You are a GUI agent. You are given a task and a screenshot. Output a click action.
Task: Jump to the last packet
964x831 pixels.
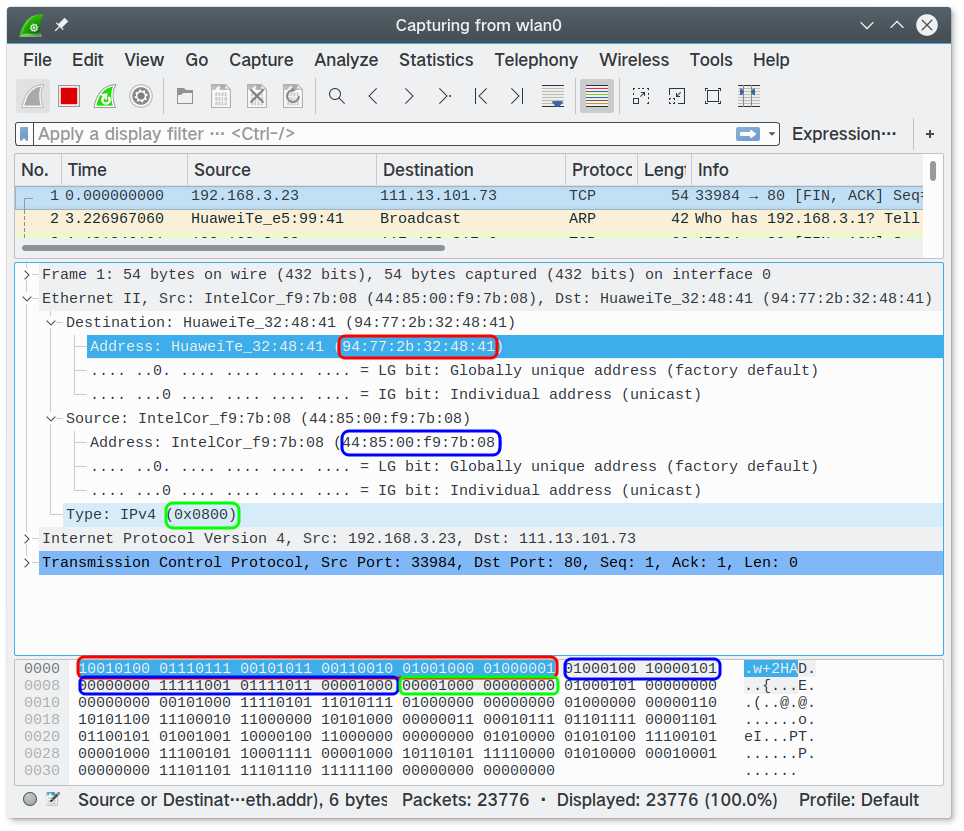coord(516,96)
